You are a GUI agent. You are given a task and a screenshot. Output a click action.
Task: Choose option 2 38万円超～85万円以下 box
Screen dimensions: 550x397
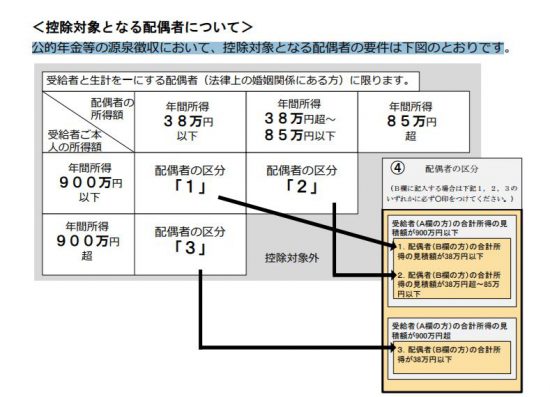452,284
